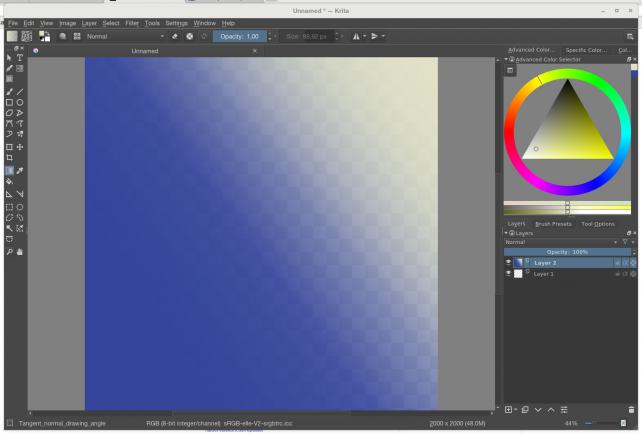Viewport: 642px width, 434px height.
Task: Toggle eraser mode in the toolbar
Action: 176,36
